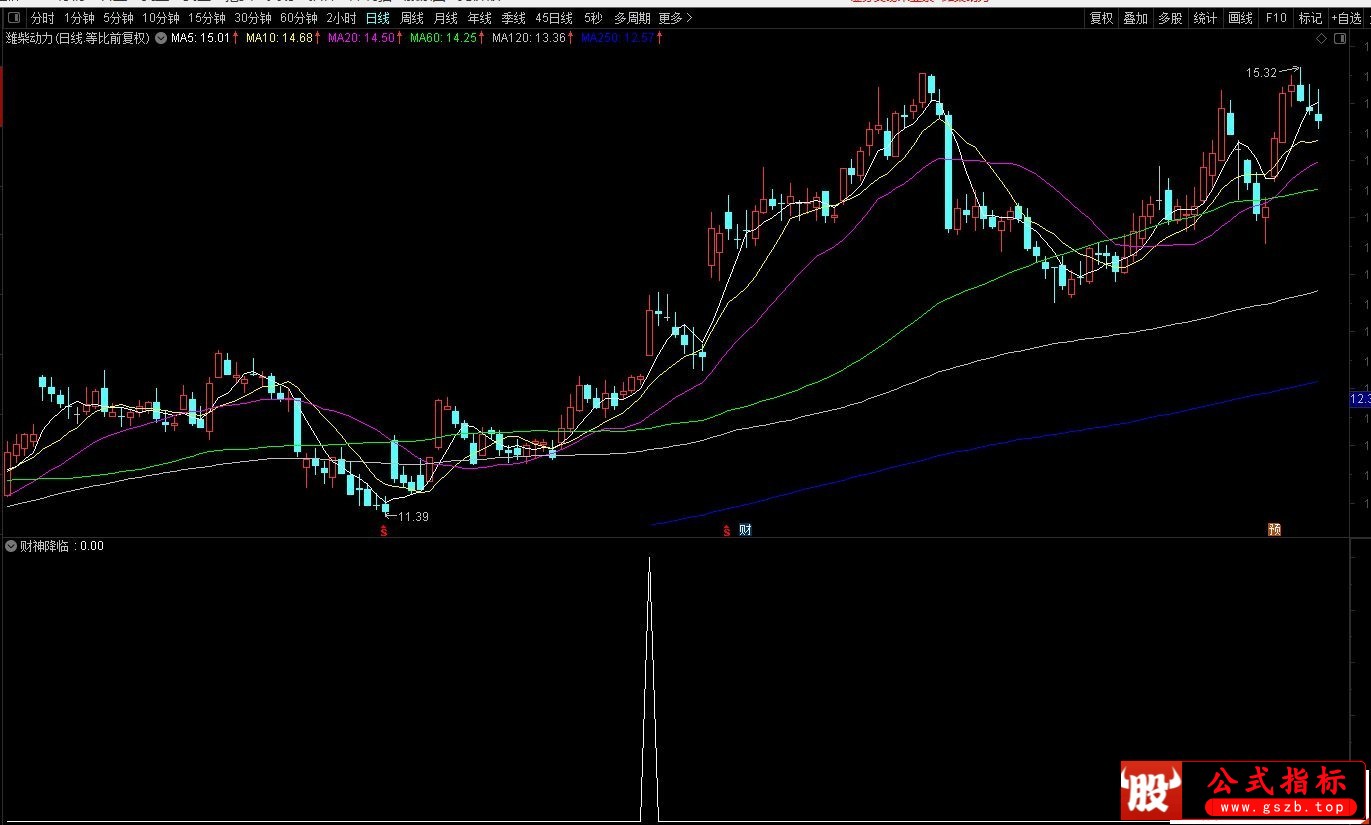1371x825 pixels.
Task: Toggle the right side panel icon
Action: pyautogui.click(x=1340, y=39)
